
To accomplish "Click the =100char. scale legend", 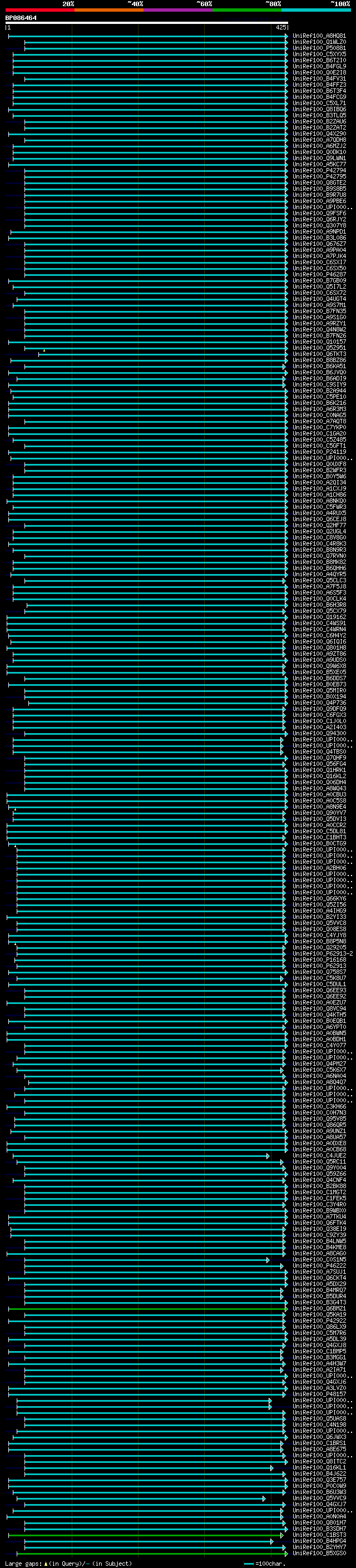I will coord(265,1563).
